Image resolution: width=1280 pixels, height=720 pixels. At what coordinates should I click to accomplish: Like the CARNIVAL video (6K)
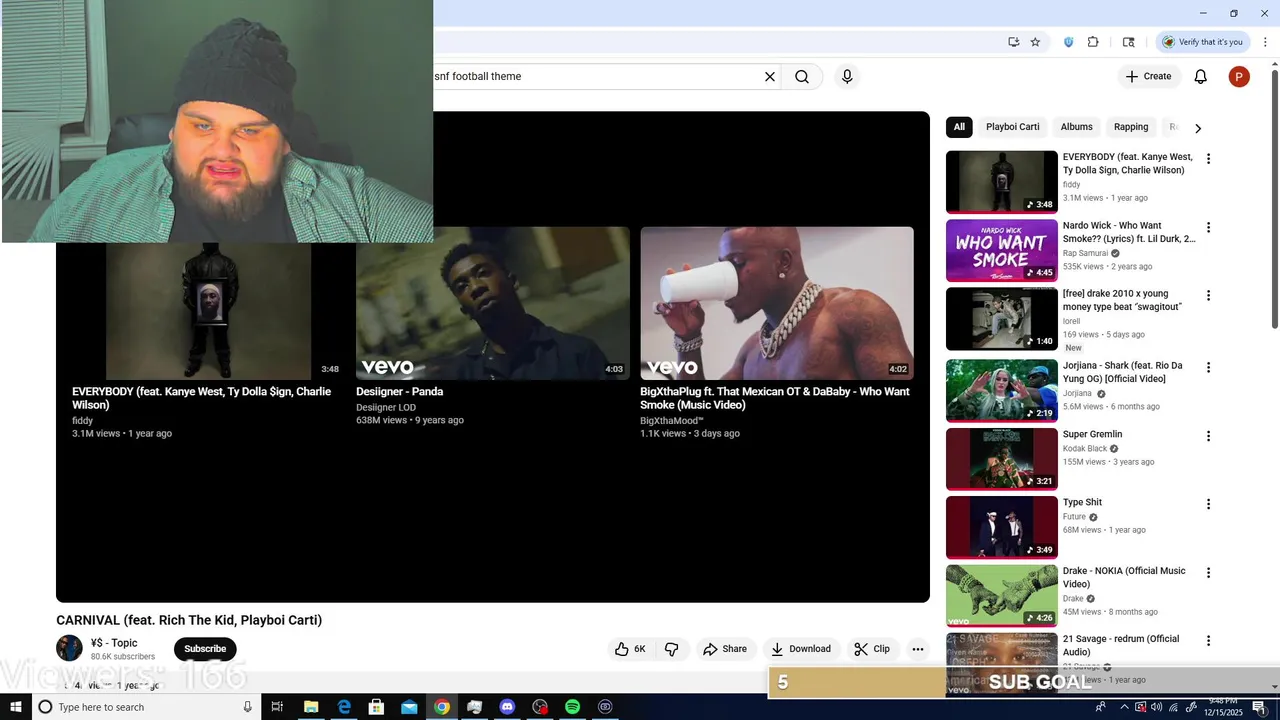click(x=630, y=649)
